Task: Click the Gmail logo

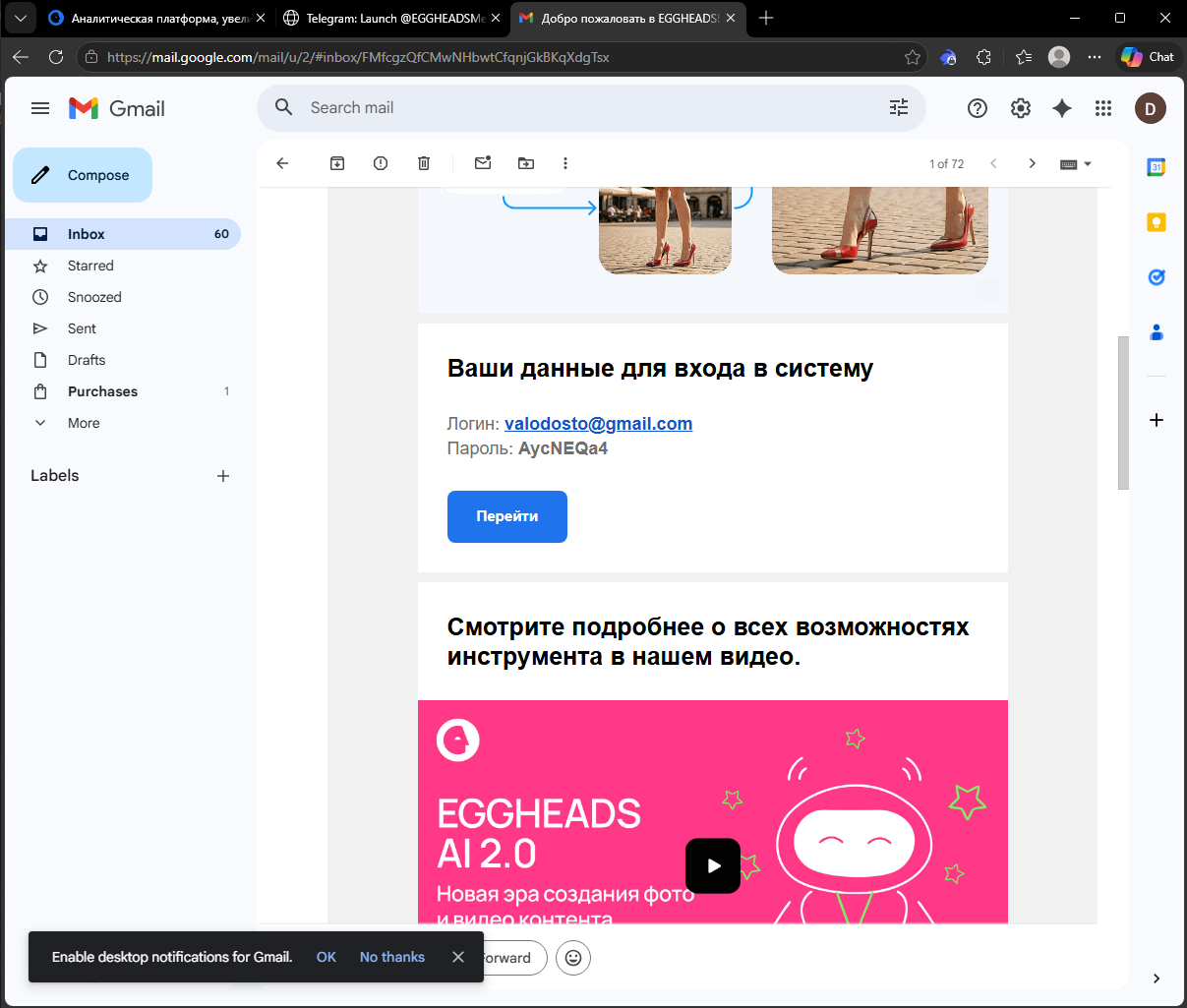Action: (x=117, y=108)
